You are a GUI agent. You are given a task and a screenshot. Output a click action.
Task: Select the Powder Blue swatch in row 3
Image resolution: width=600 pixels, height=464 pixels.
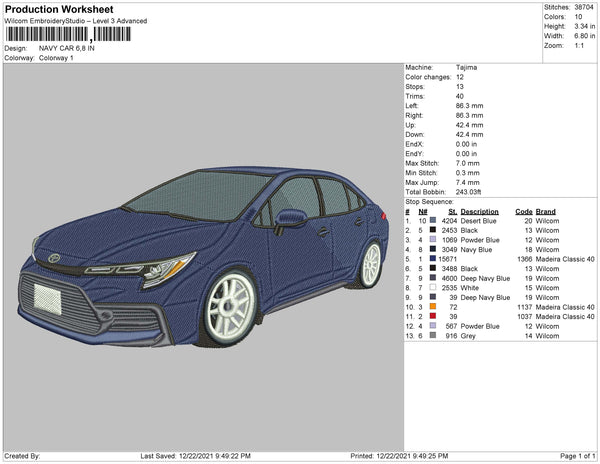coord(431,241)
